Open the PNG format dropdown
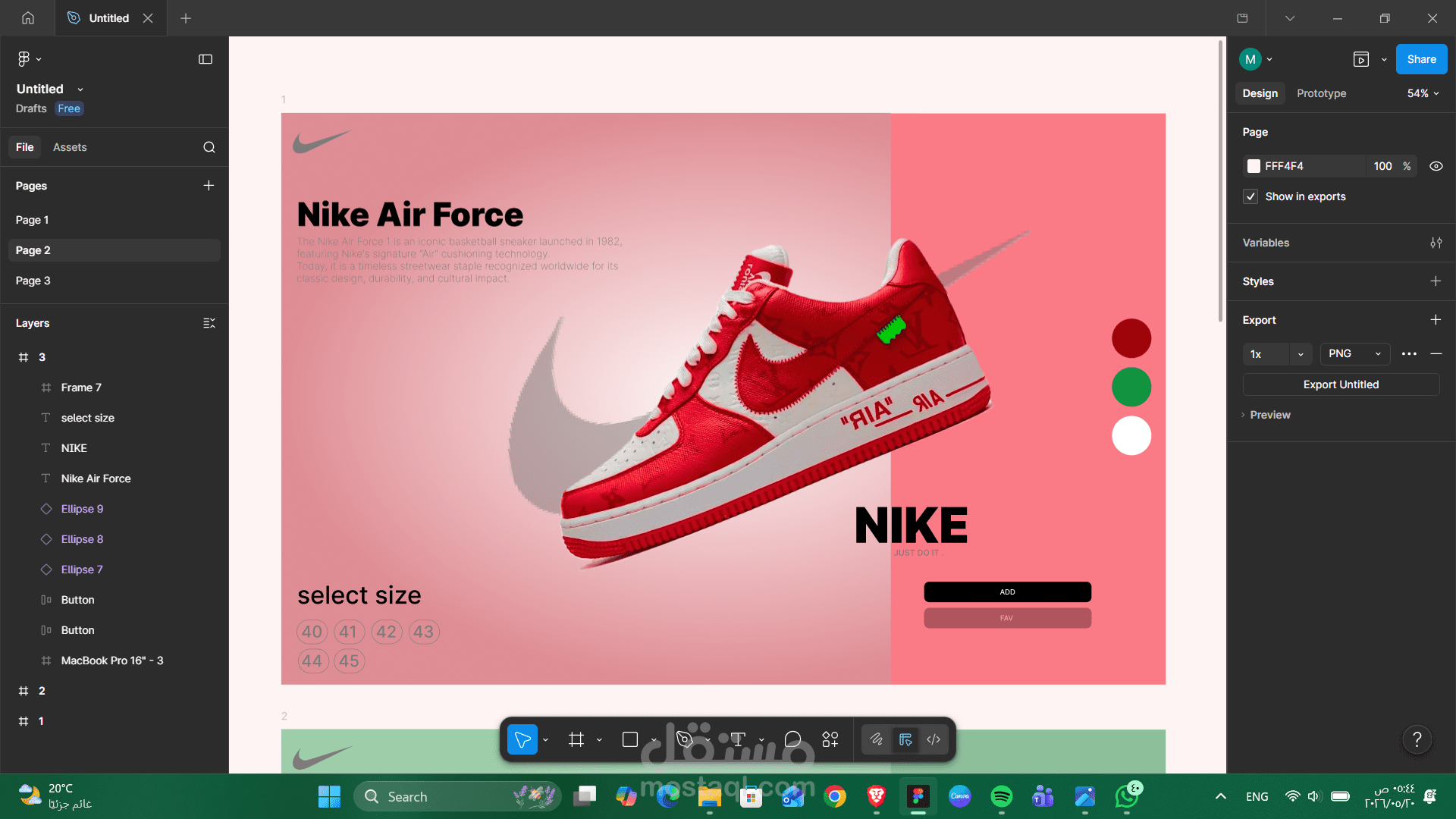This screenshot has width=1456, height=819. (1355, 354)
